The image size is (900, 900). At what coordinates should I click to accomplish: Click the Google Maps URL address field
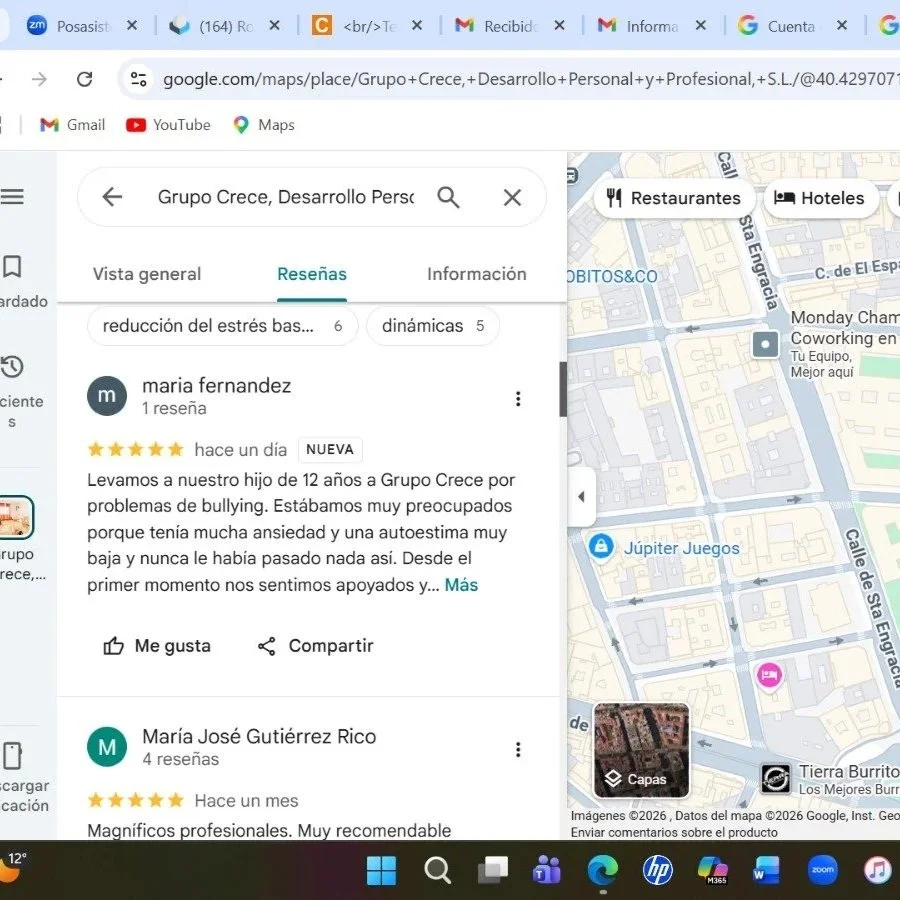pos(530,79)
